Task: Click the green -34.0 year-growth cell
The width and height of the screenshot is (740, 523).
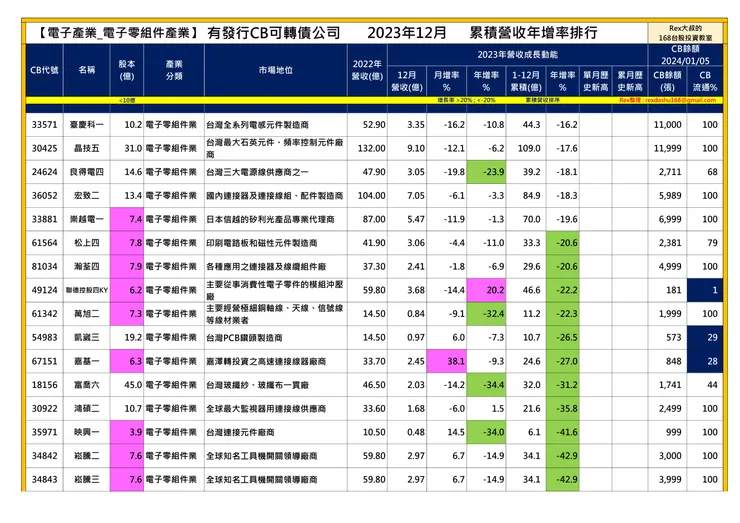Action: [x=486, y=432]
